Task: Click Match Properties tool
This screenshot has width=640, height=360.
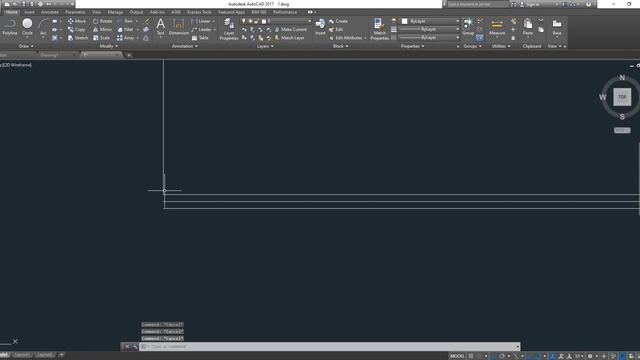Action: (380, 29)
